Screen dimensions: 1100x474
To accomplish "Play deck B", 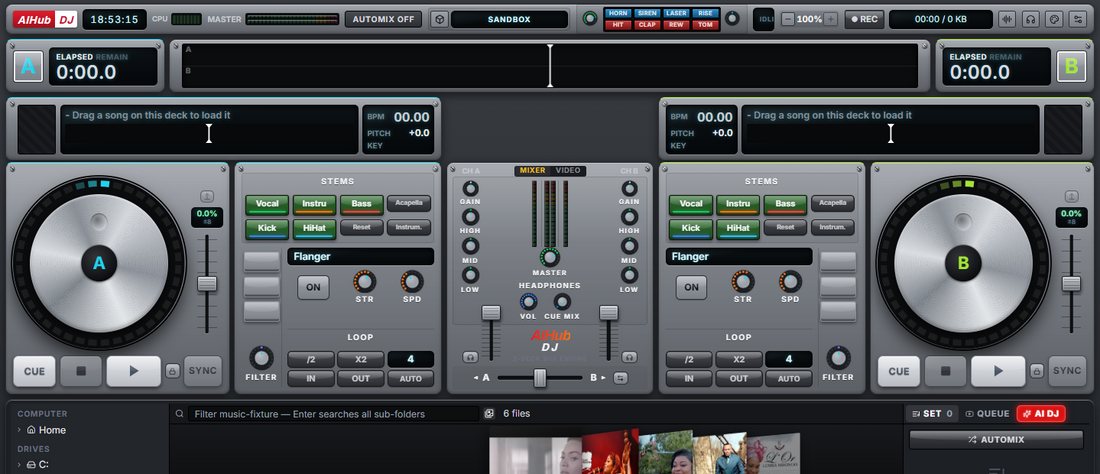I will click(998, 371).
